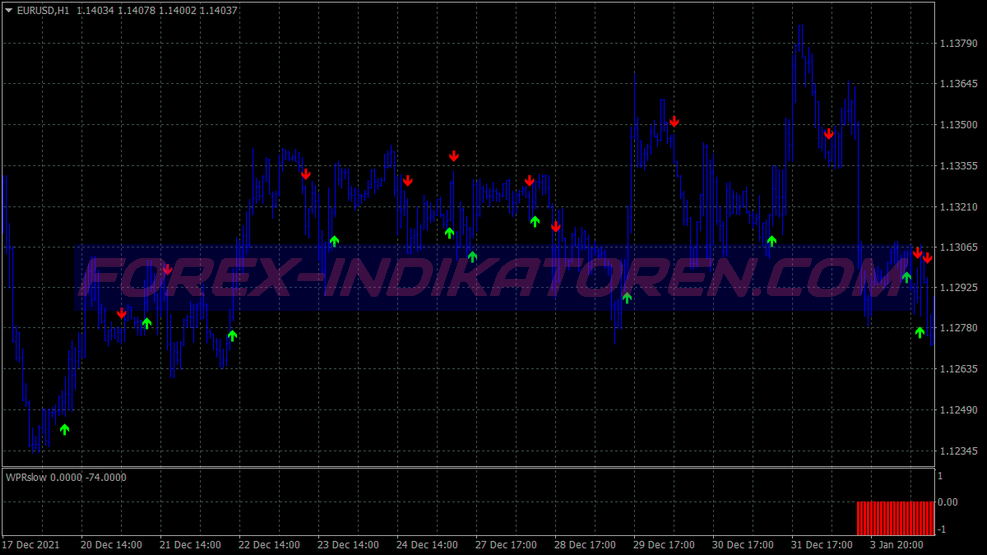The height and width of the screenshot is (555, 987).
Task: Click the 31 Dec 17:00 time label
Action: point(821,545)
